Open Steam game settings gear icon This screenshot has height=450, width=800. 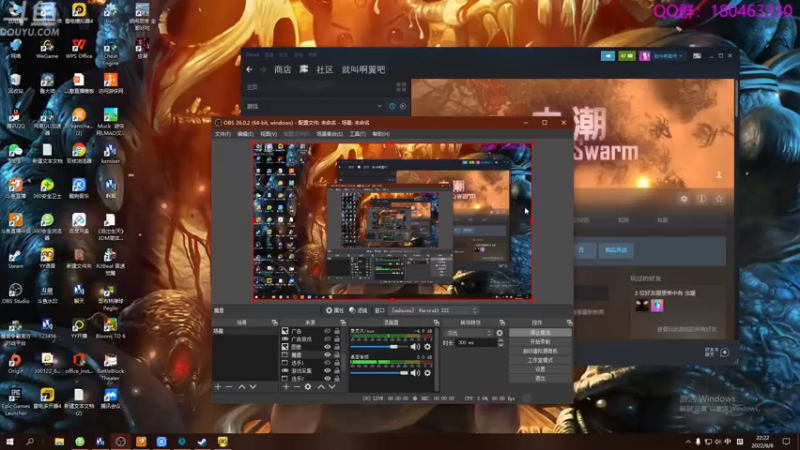pos(684,199)
